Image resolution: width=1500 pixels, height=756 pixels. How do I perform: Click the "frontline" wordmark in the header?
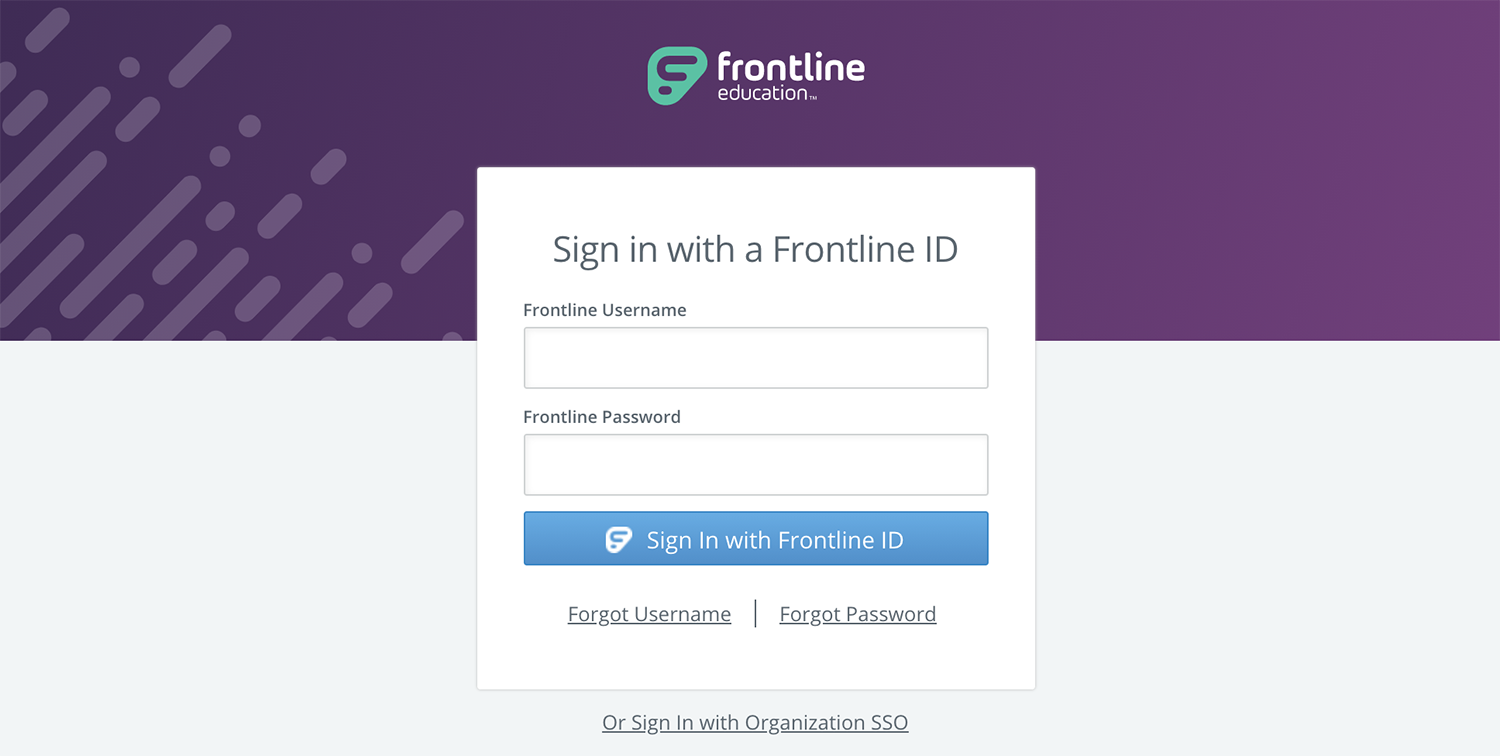click(791, 68)
